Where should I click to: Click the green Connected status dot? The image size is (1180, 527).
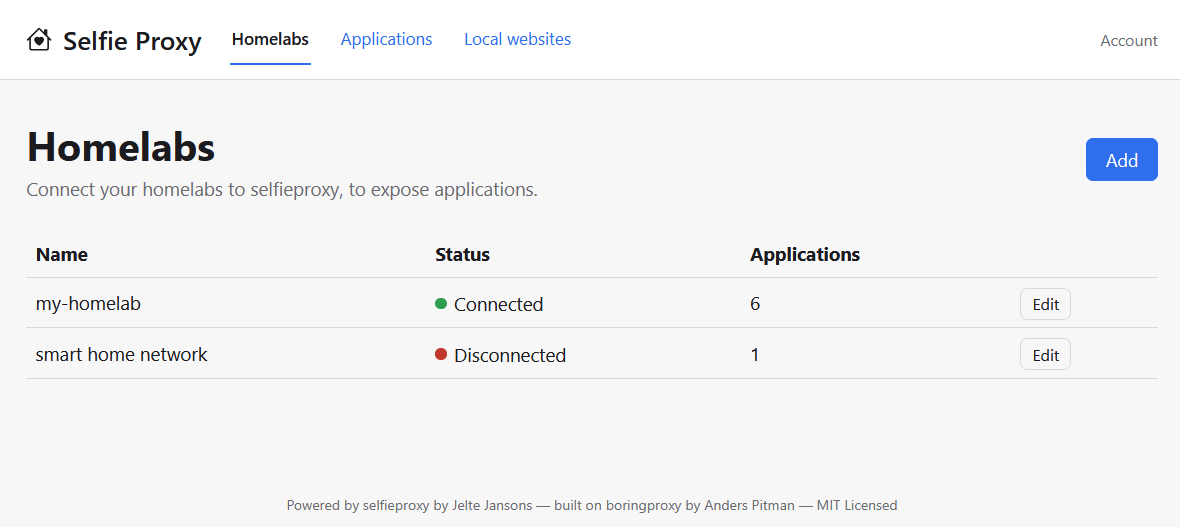tap(441, 303)
